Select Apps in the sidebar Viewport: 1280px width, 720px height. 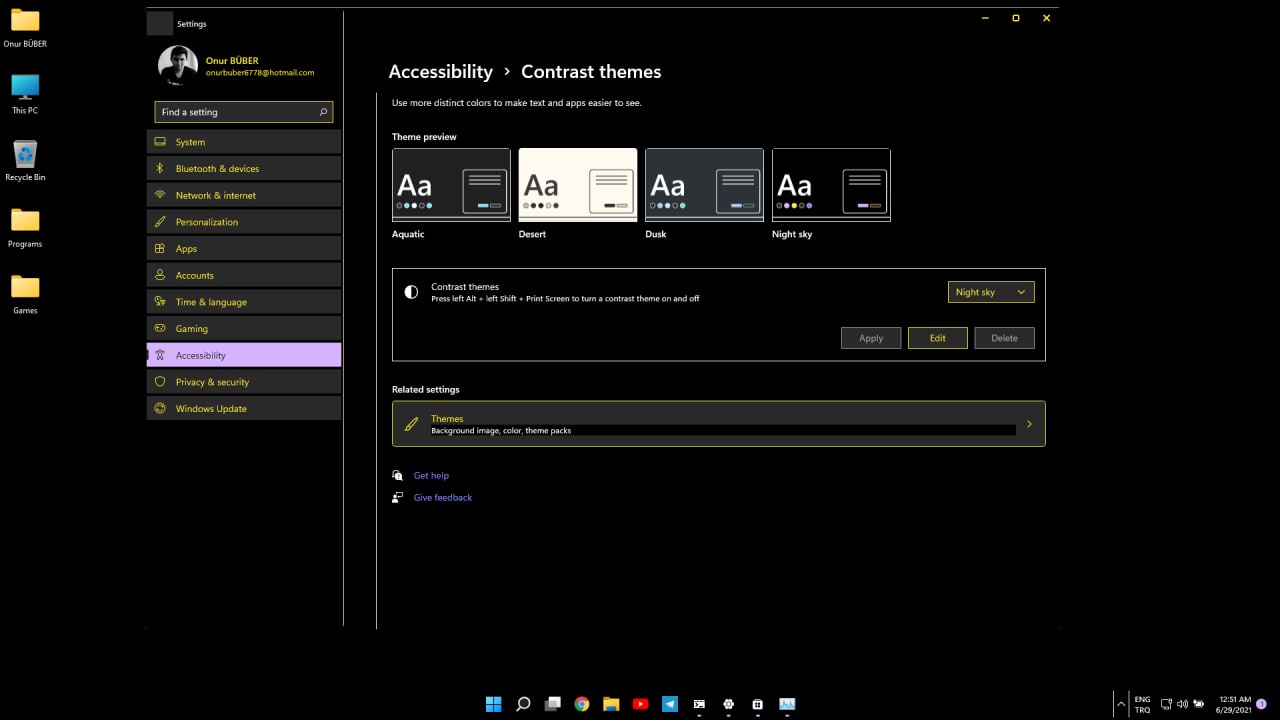(244, 248)
